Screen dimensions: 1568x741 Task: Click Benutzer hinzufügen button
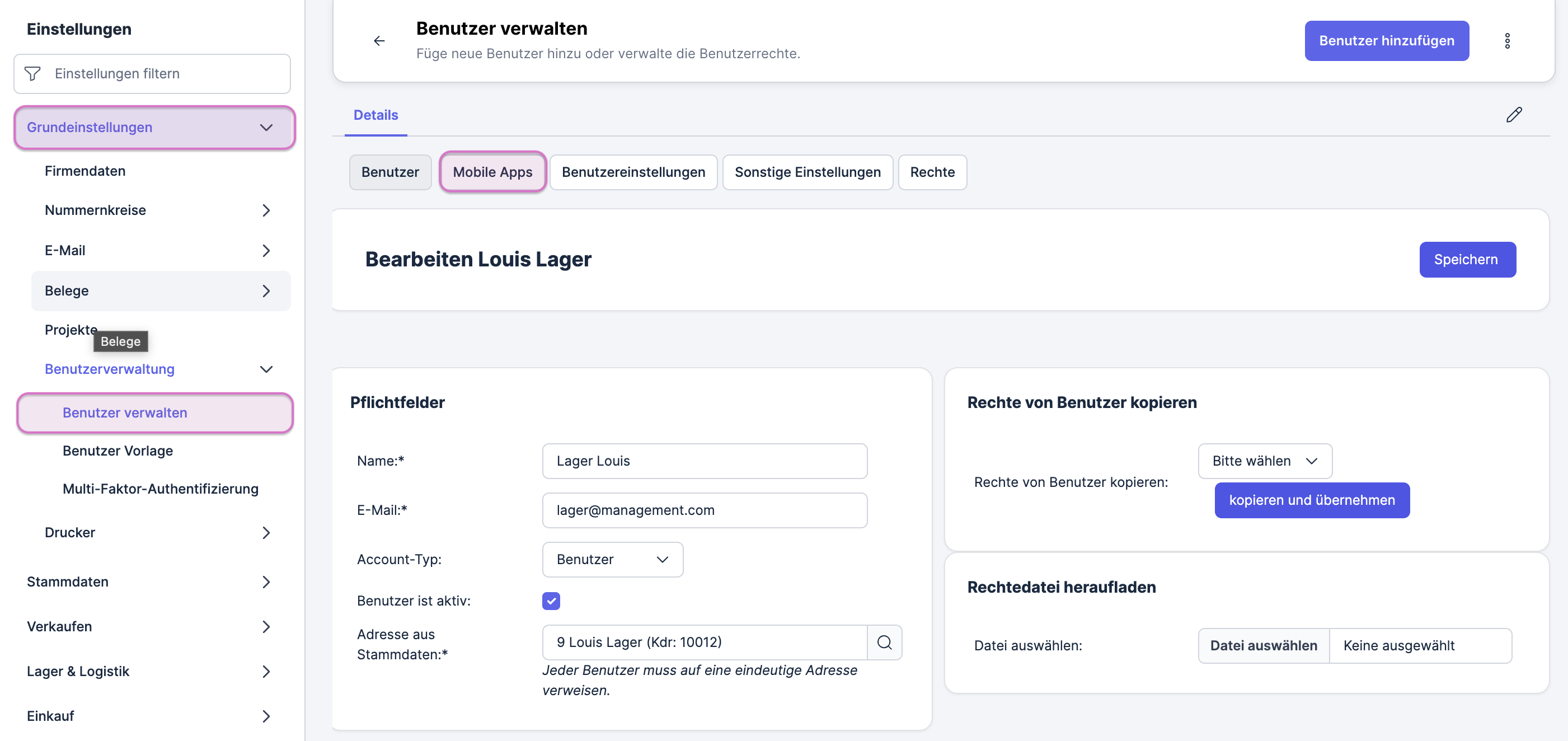[1386, 41]
